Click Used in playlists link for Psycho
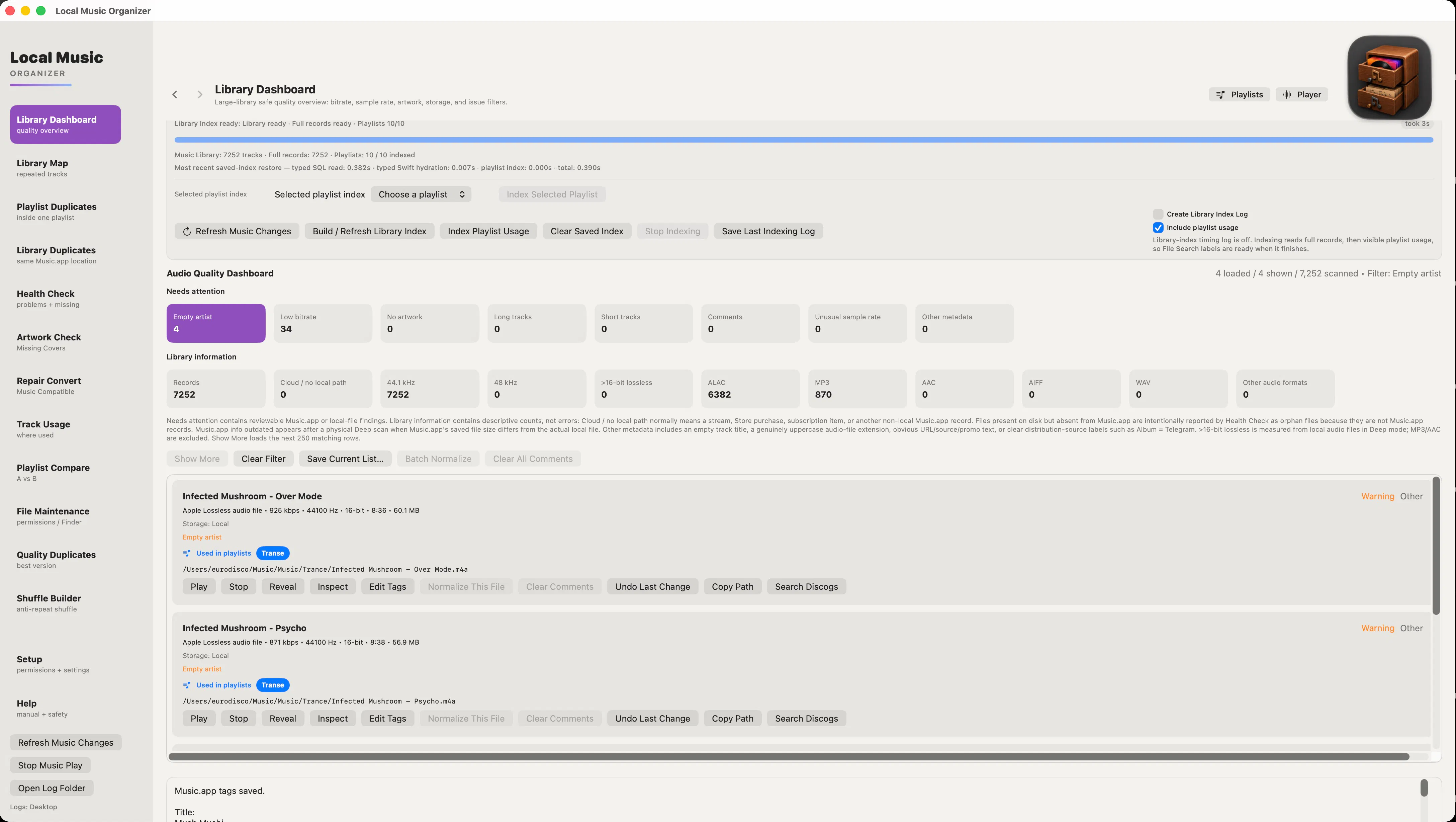1456x822 pixels. [x=224, y=685]
